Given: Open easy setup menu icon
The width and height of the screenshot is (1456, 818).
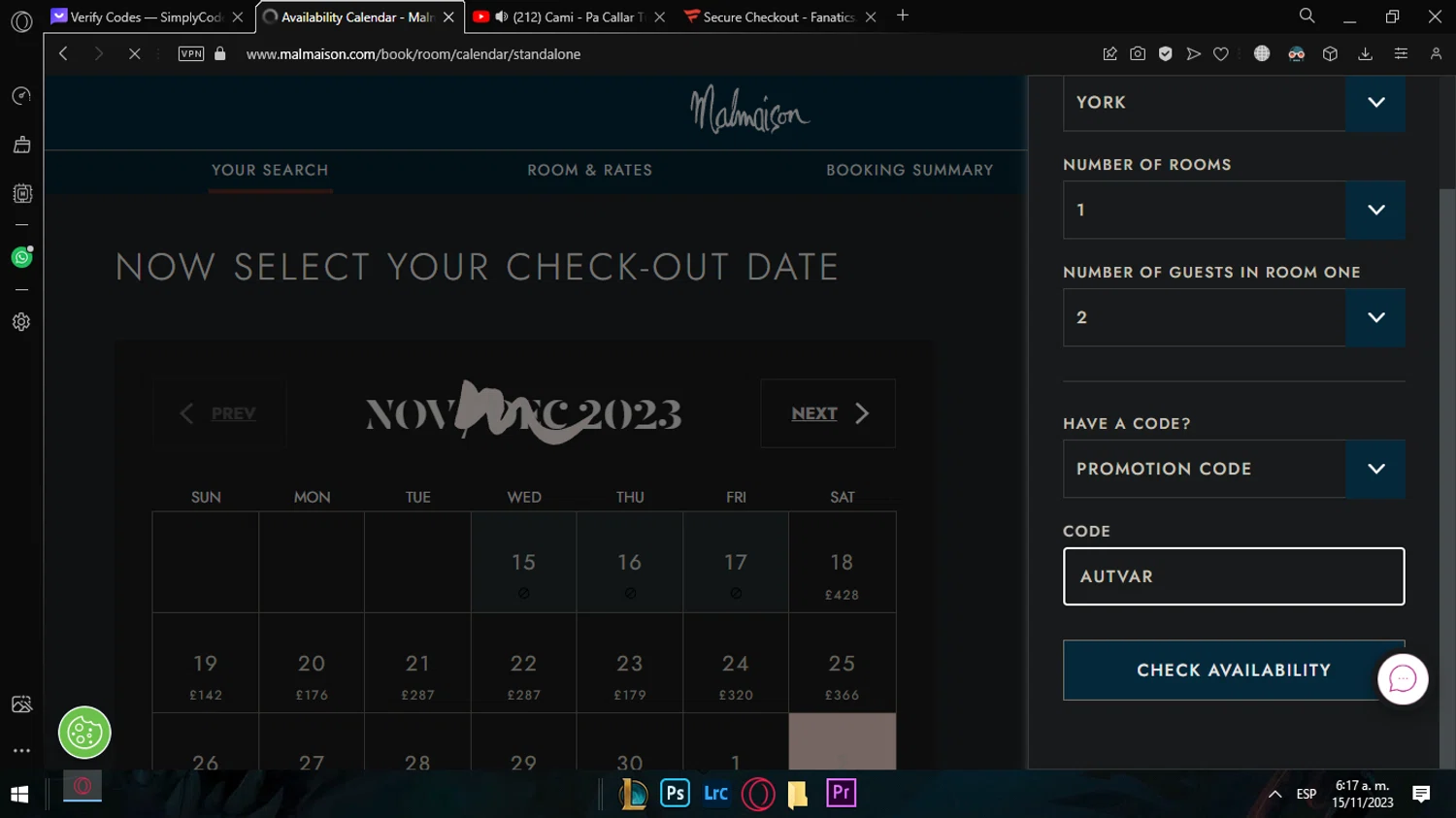Looking at the screenshot, I should click(1401, 54).
